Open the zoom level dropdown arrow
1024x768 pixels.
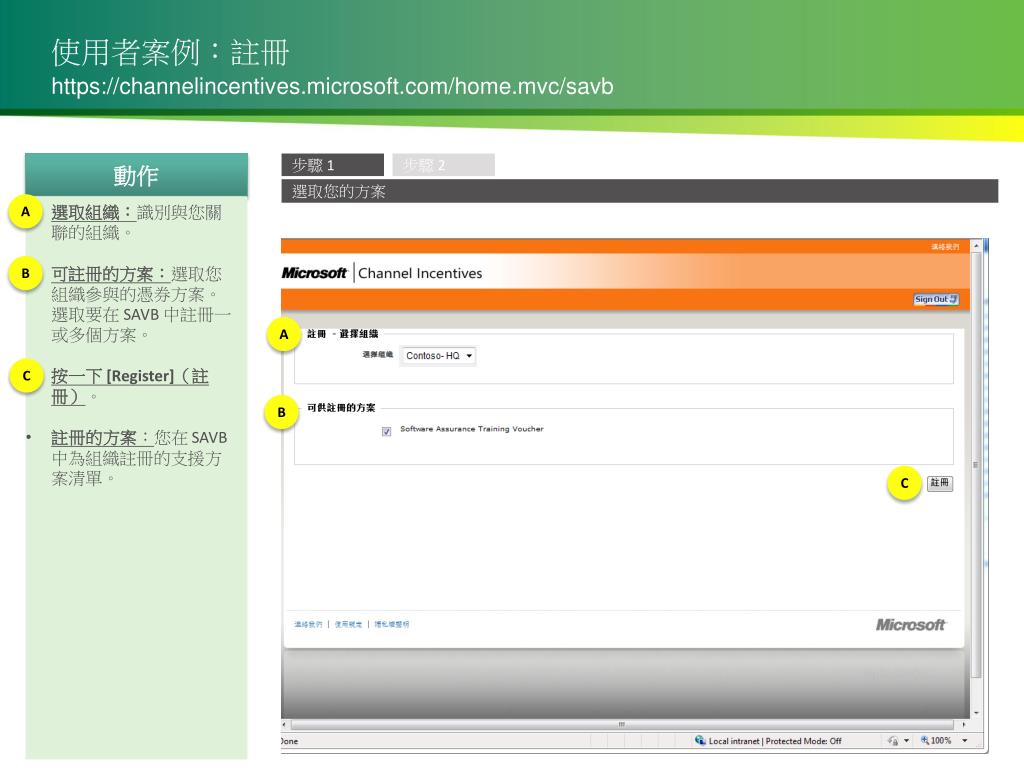click(x=965, y=741)
